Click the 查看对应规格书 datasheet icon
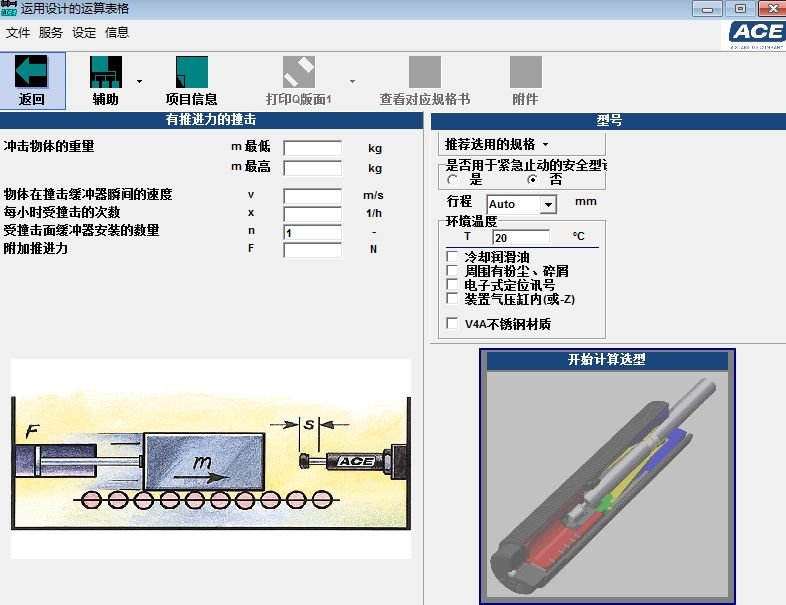 pos(425,72)
